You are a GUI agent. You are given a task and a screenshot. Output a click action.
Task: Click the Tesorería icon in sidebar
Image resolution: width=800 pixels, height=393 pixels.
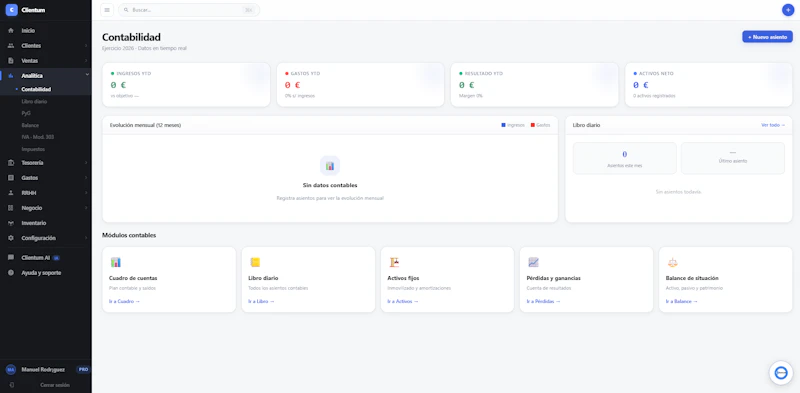click(11, 163)
